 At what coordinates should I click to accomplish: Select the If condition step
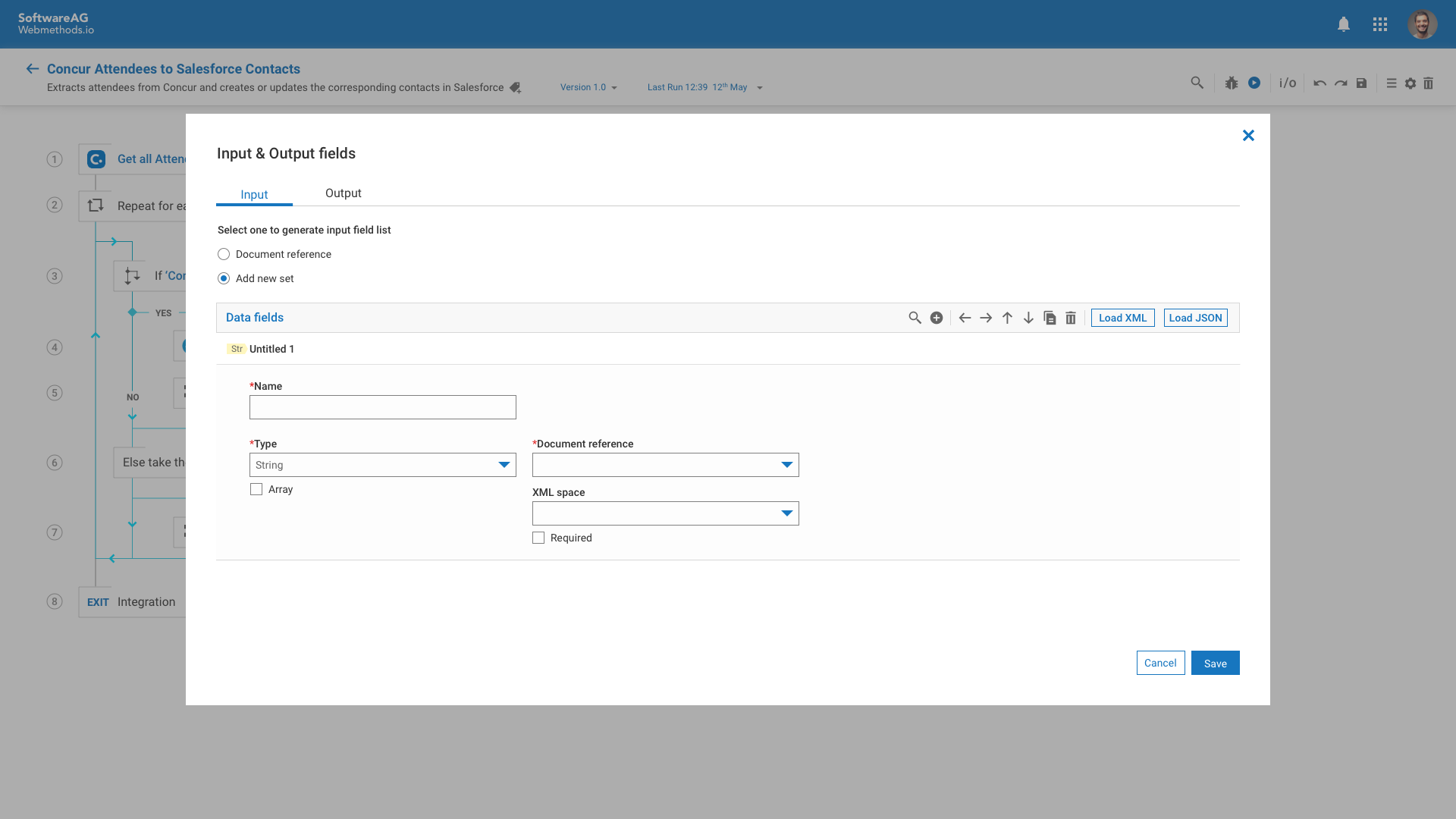(150, 276)
